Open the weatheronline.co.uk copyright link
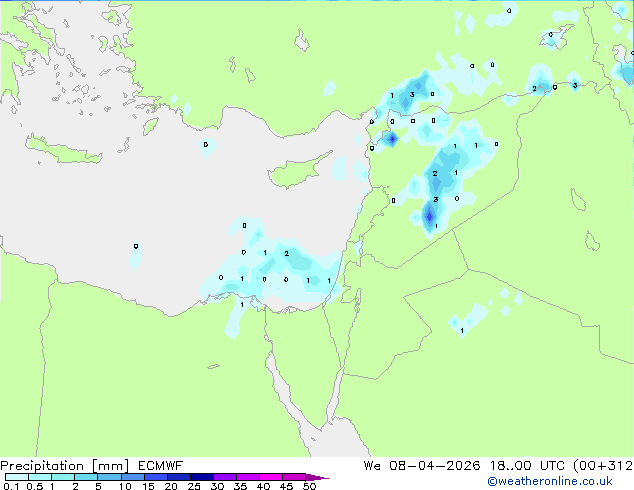 click(x=550, y=481)
